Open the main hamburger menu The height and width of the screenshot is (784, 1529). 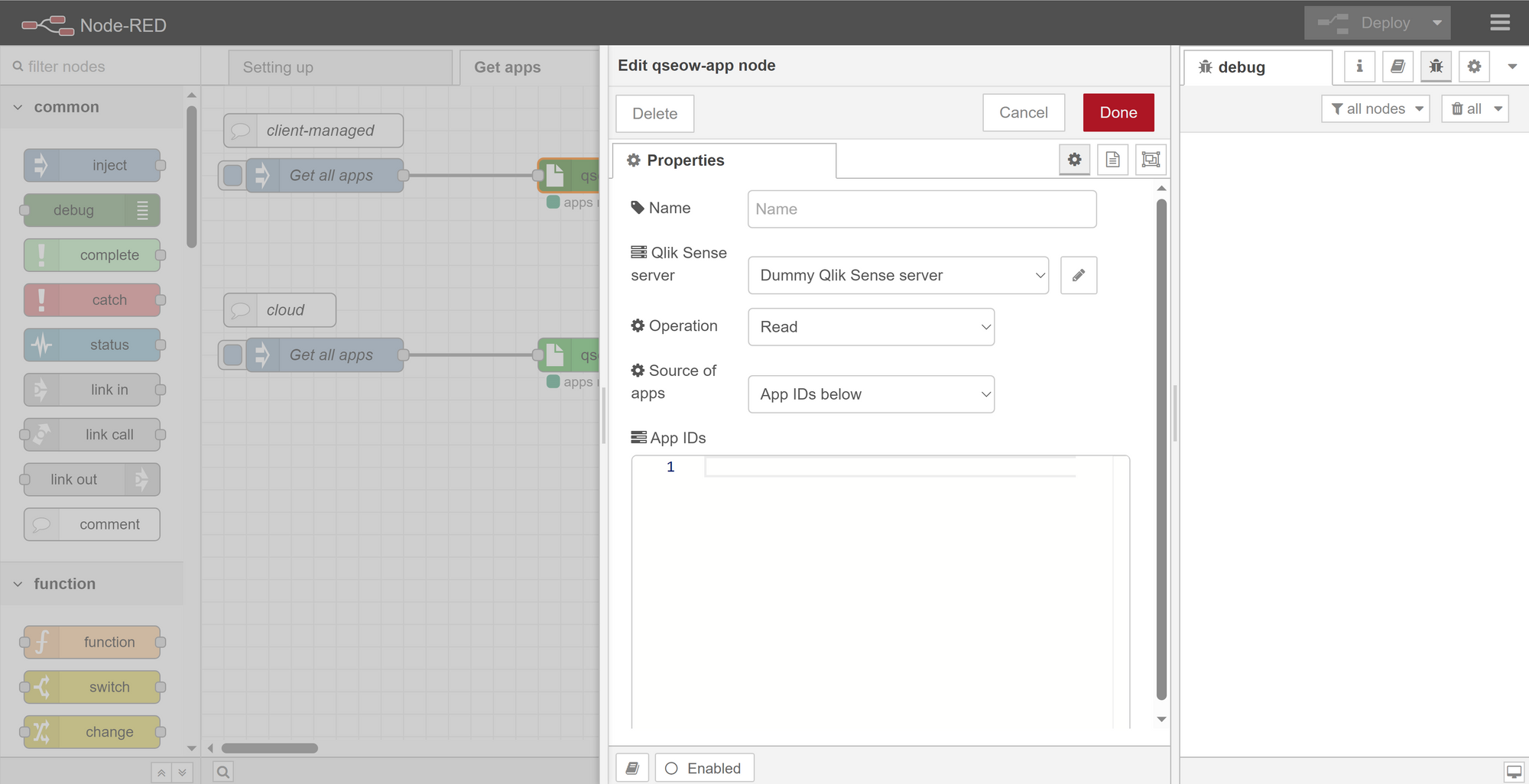(x=1500, y=23)
